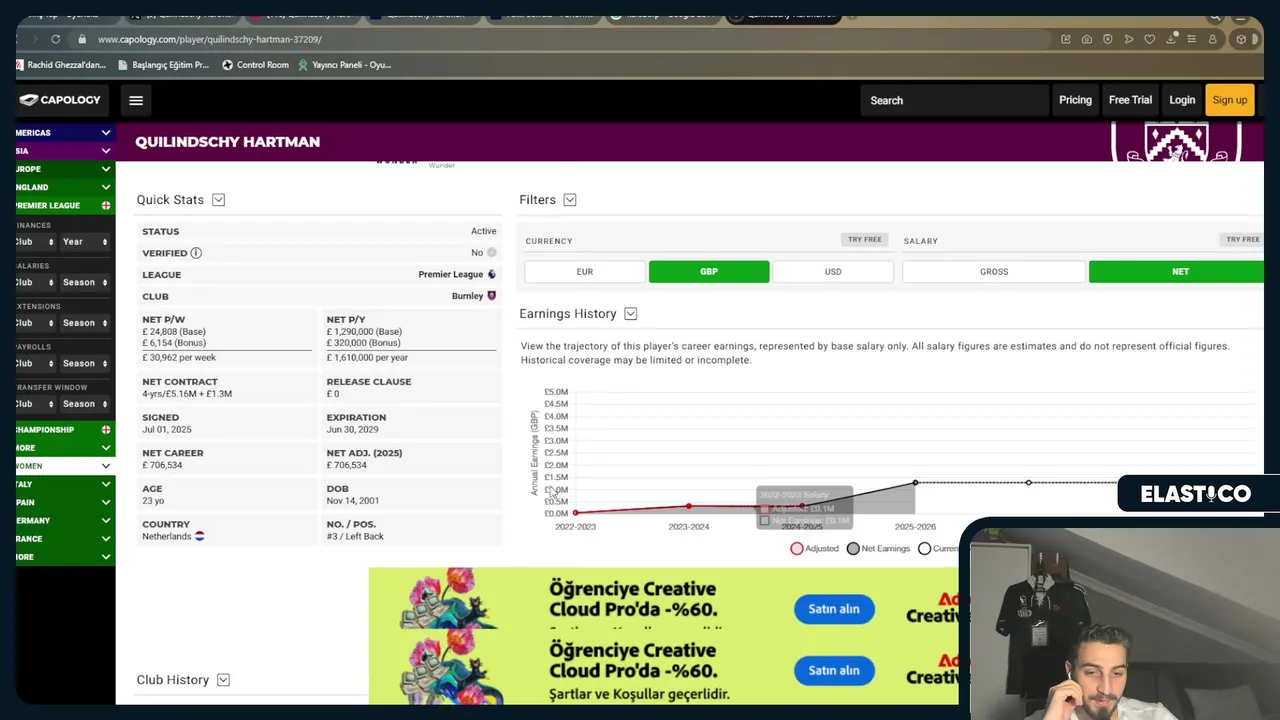Image resolution: width=1280 pixels, height=720 pixels.
Task: Expand Europe in the sidebar
Action: click(65, 169)
